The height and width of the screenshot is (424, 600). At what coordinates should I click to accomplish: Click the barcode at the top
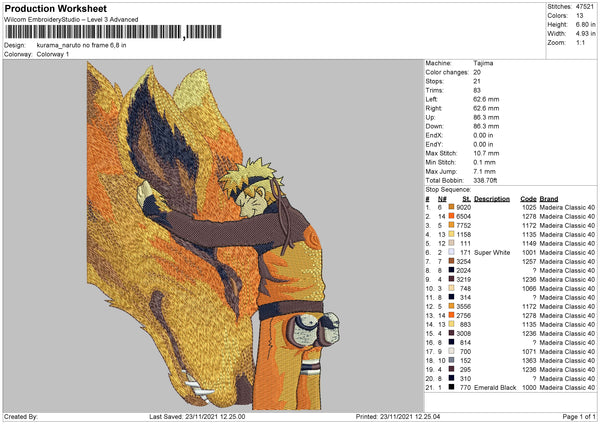(x=113, y=32)
